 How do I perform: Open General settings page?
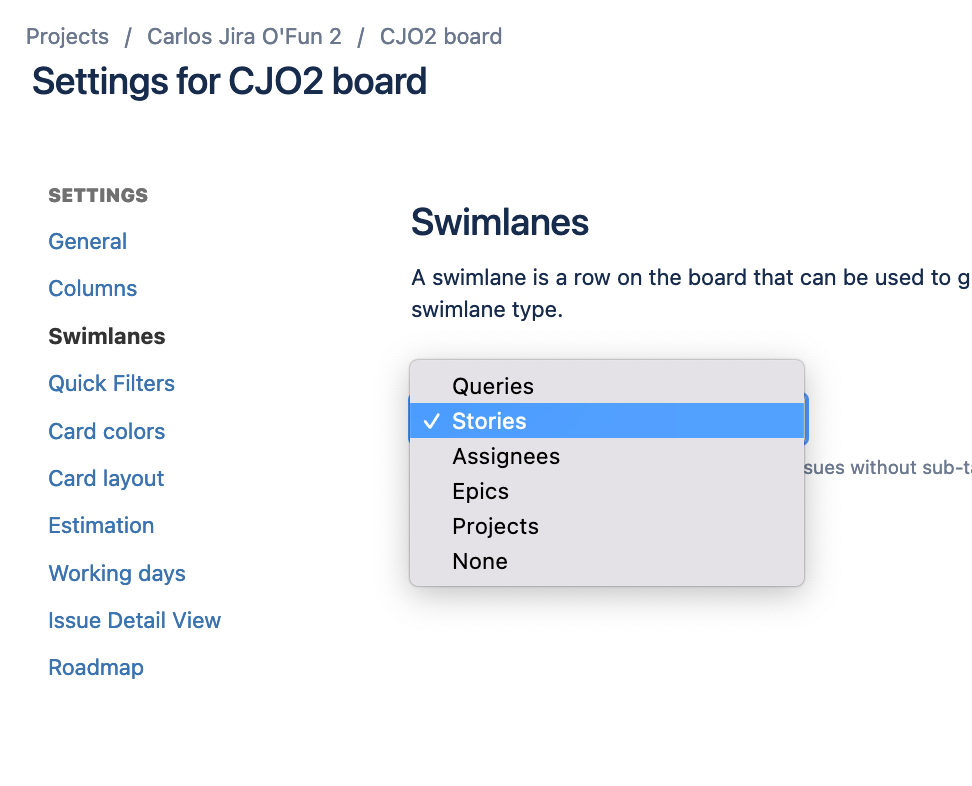[x=88, y=241]
